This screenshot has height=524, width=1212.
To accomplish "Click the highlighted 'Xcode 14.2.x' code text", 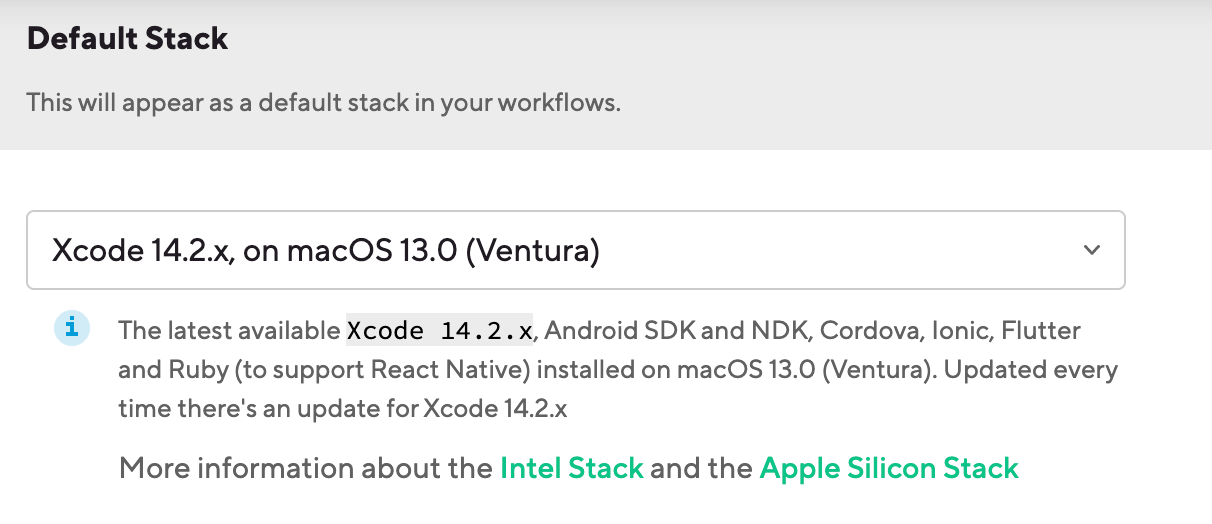I will click(440, 330).
